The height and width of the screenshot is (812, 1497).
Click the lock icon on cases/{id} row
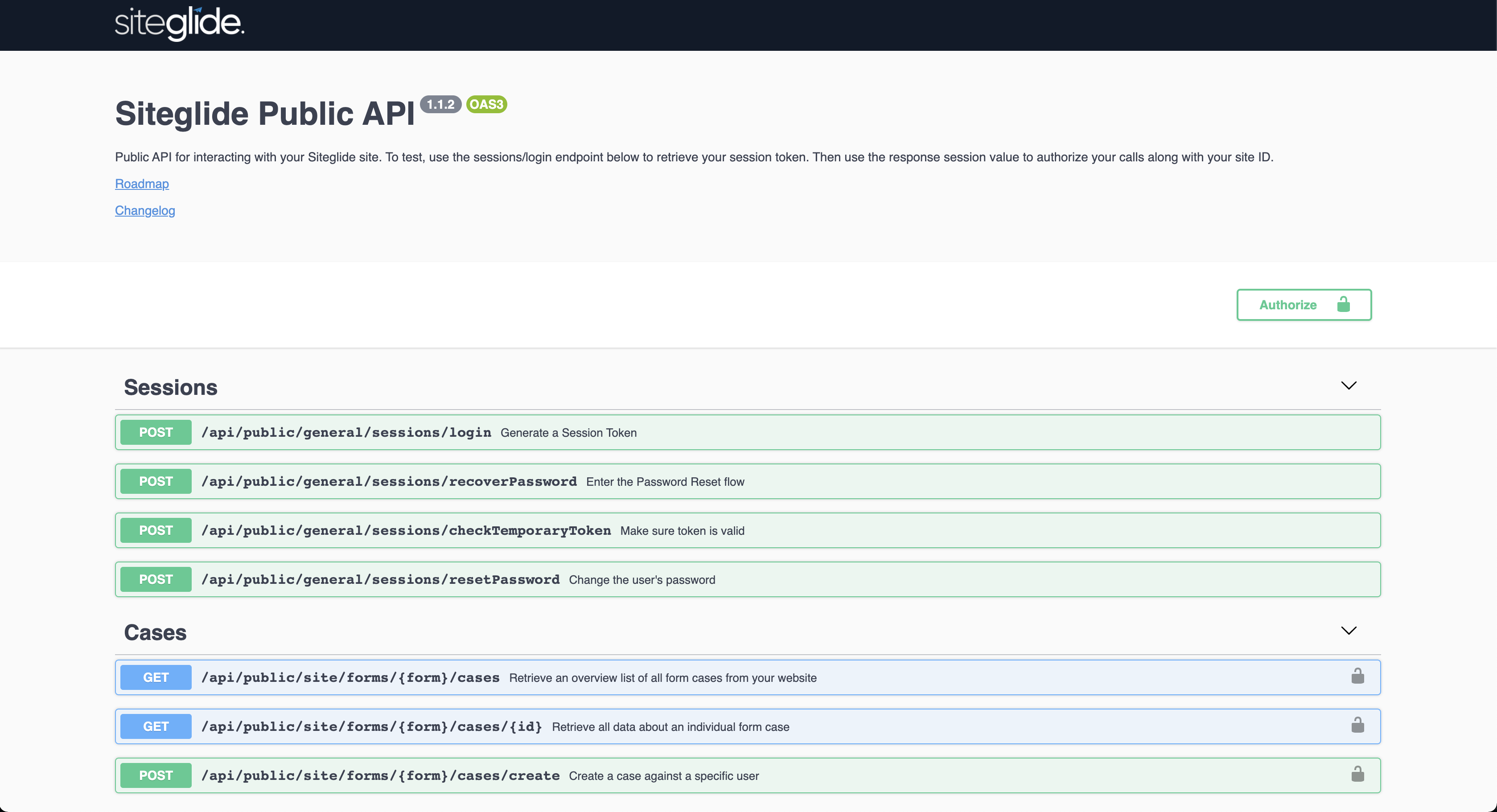[x=1357, y=725]
